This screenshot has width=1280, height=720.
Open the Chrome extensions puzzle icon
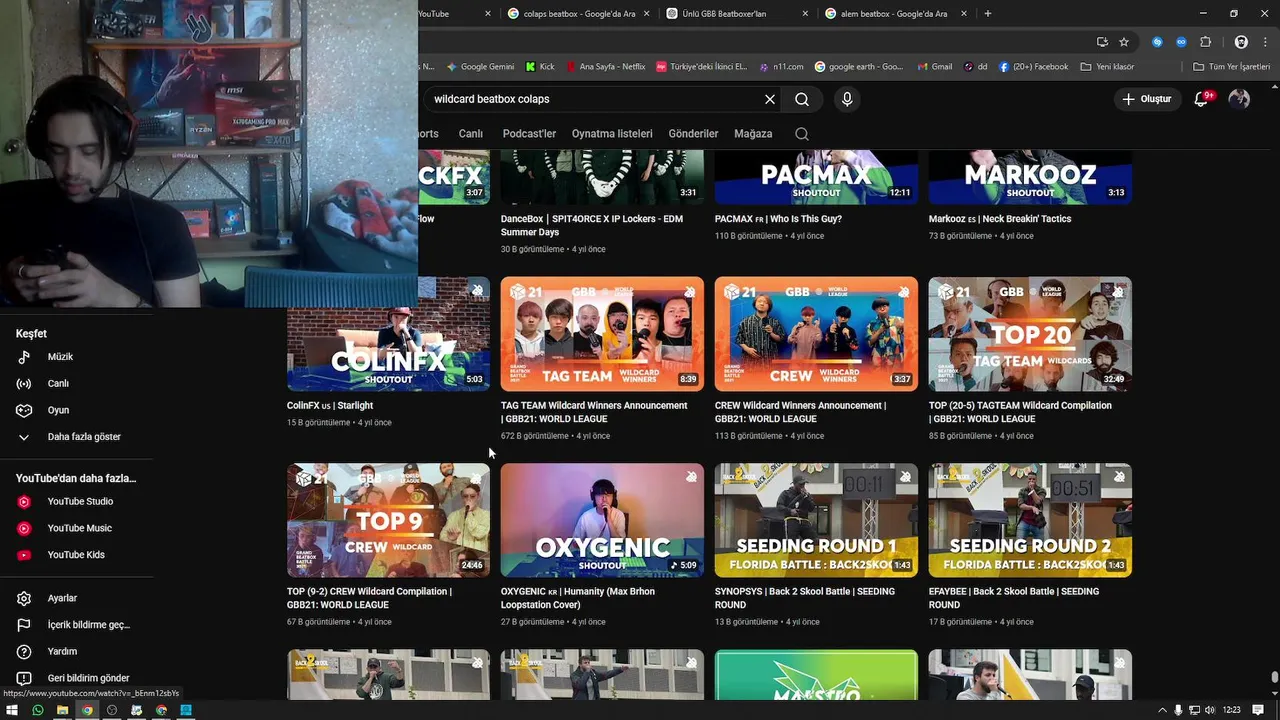click(1205, 42)
